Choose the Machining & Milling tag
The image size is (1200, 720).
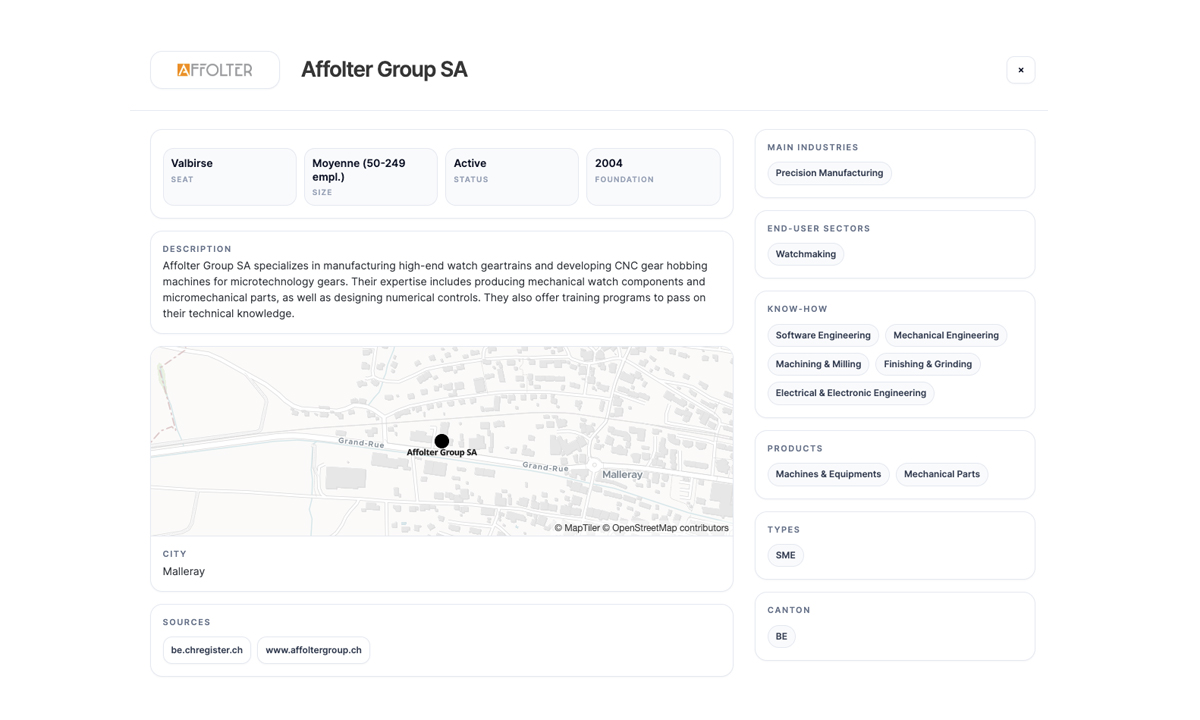pos(818,364)
